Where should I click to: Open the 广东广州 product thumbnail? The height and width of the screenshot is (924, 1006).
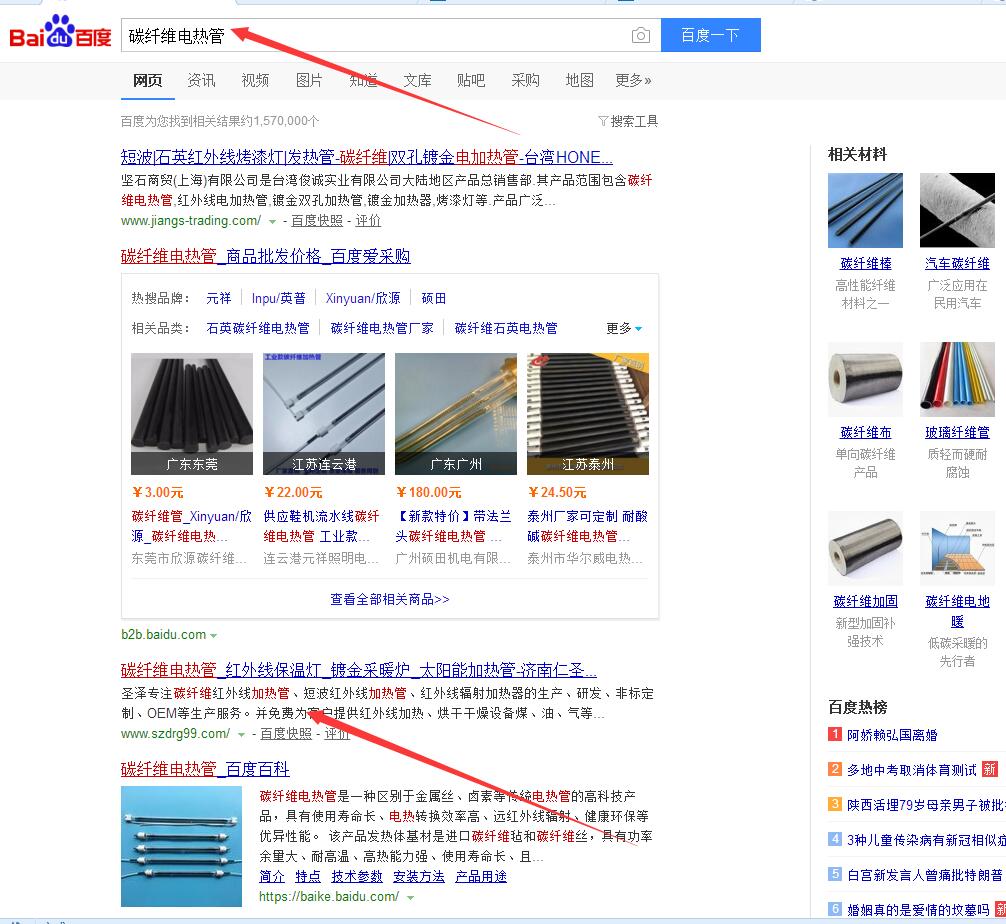456,414
